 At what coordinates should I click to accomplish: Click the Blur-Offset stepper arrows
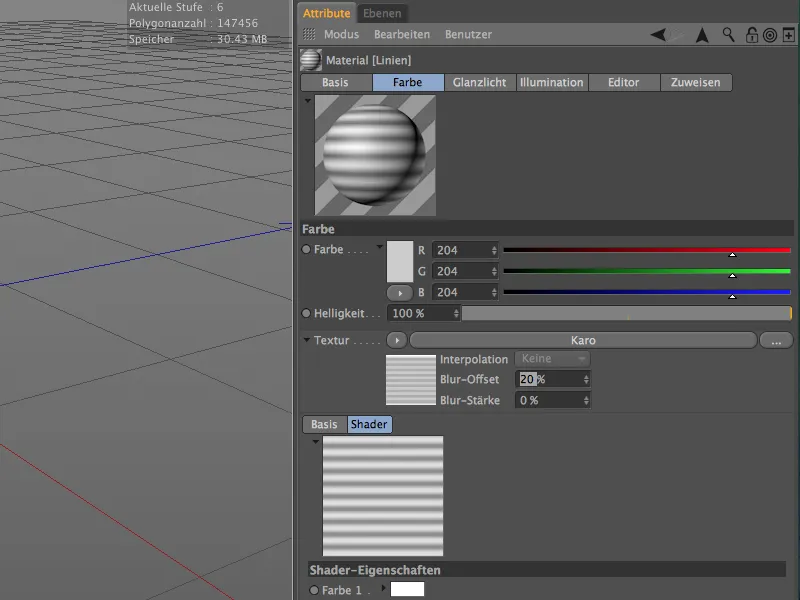point(586,379)
